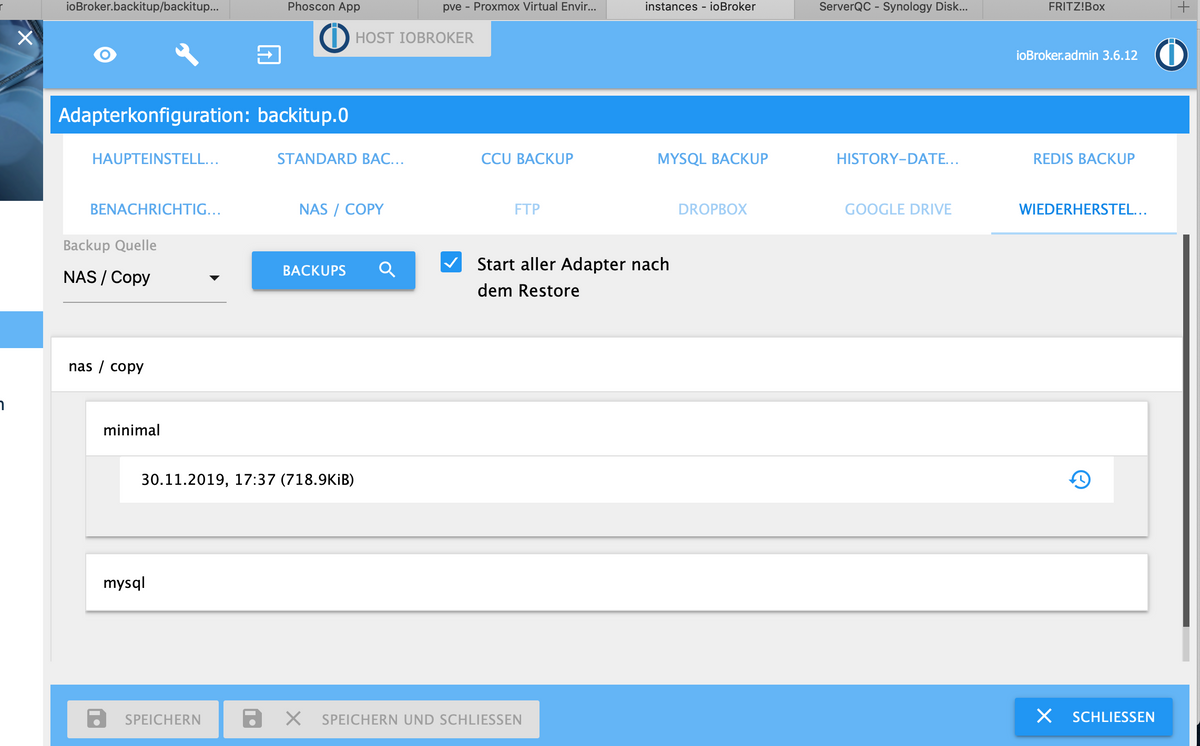Click the SCHLIESSEN button
This screenshot has width=1200, height=746.
(x=1094, y=716)
